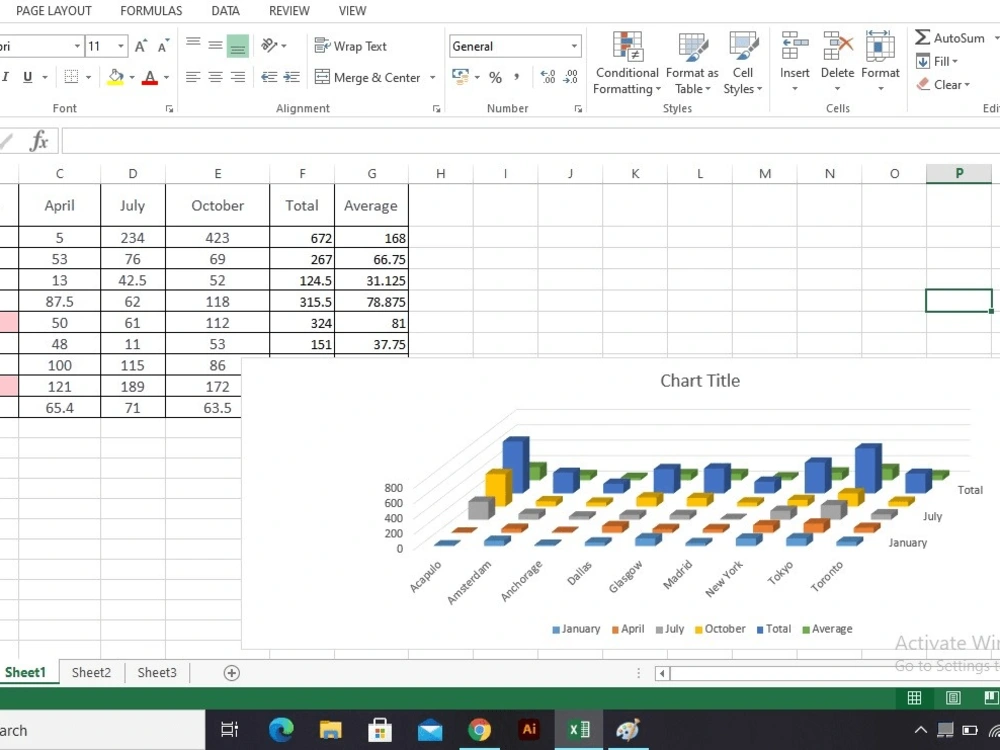Apply percent style
Screen dimensions: 1000x750
[x=496, y=77]
